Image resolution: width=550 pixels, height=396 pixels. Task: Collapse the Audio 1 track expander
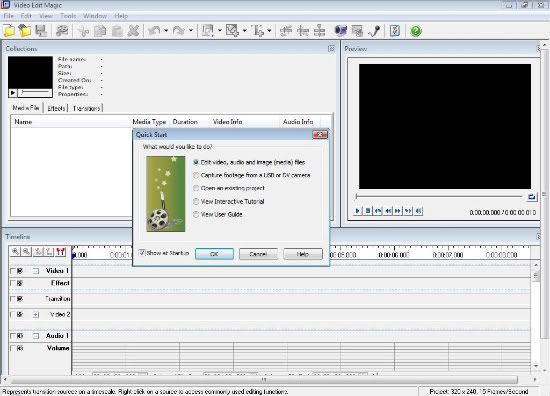pos(36,336)
